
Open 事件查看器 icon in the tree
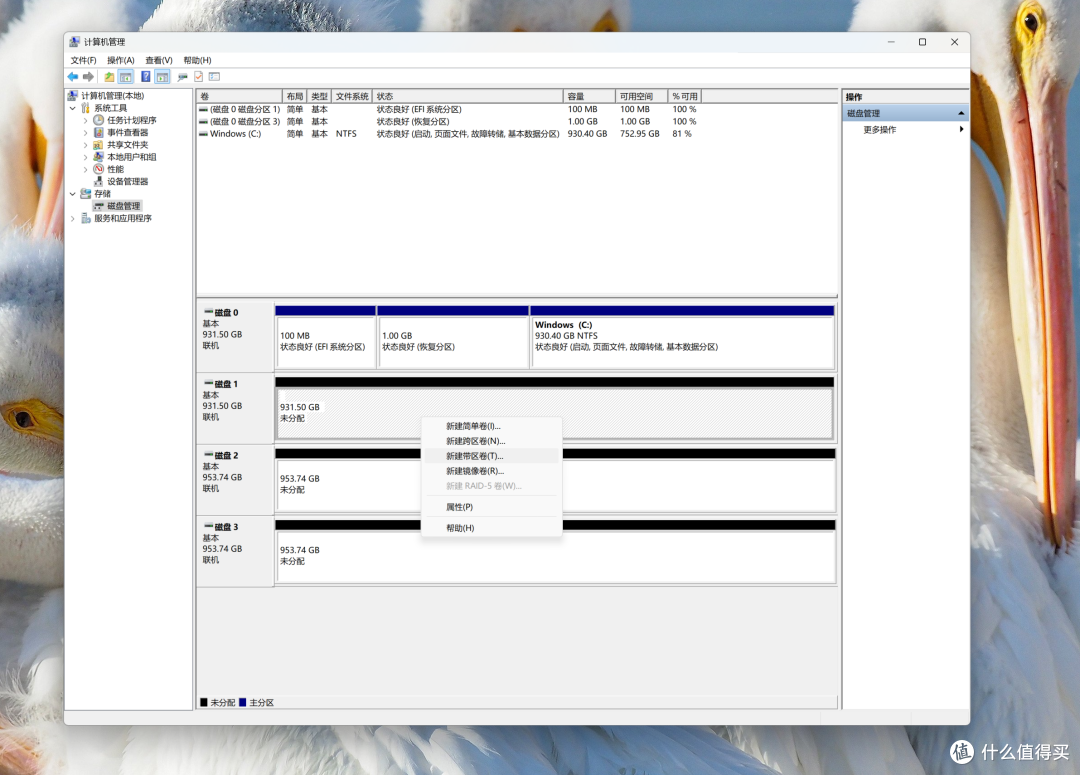point(98,132)
